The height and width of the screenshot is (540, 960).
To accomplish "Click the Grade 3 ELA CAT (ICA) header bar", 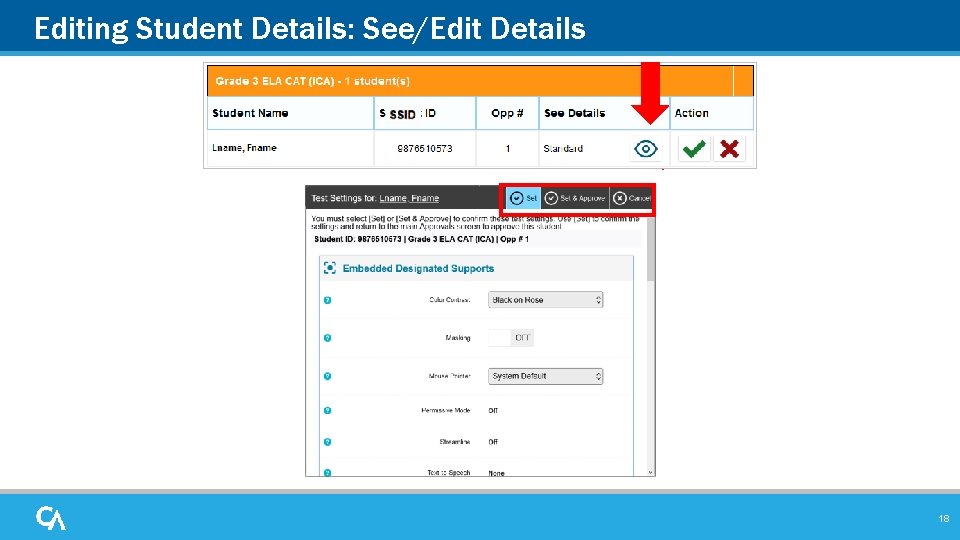I will (x=480, y=81).
